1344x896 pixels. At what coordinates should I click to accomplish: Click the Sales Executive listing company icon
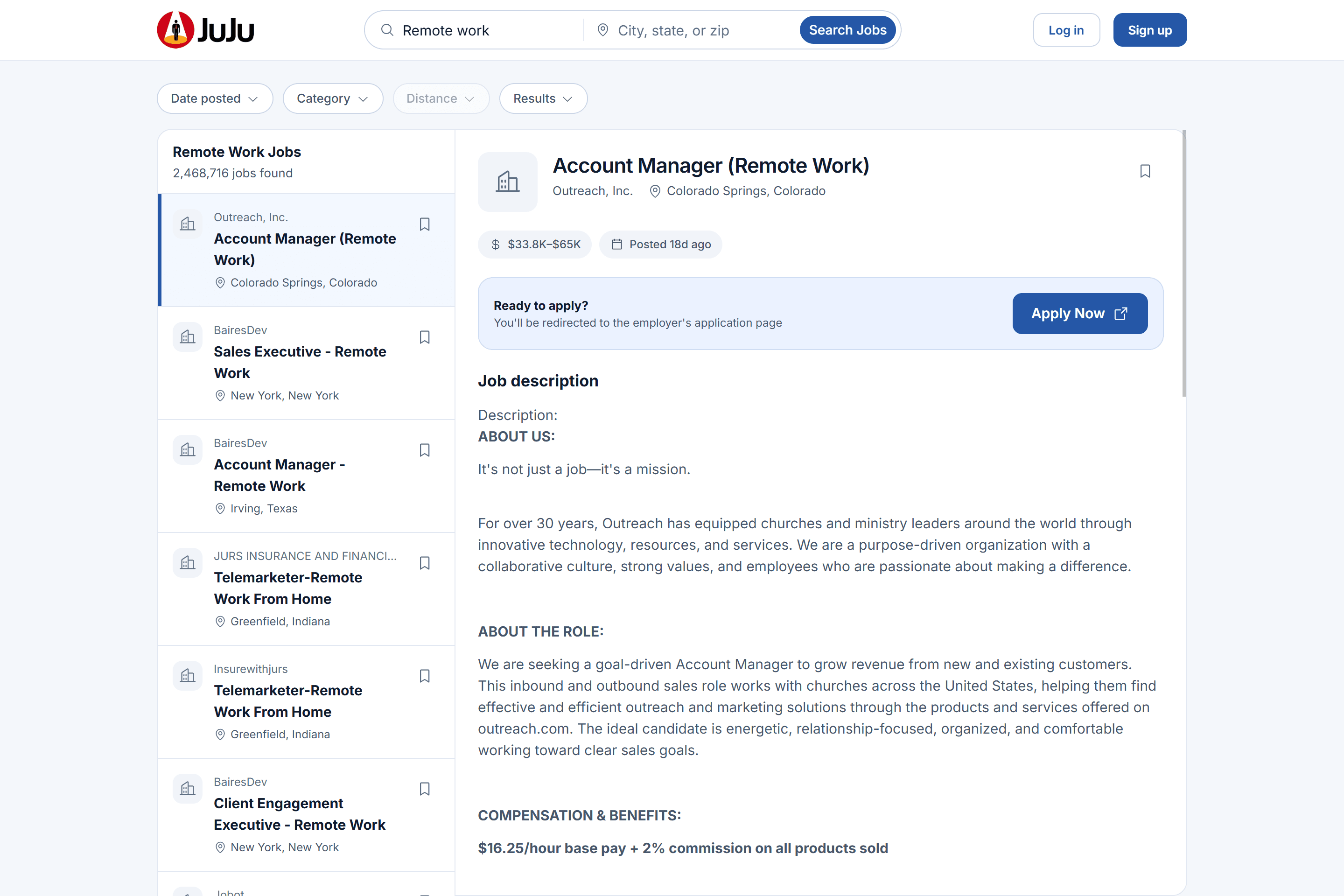coord(188,337)
